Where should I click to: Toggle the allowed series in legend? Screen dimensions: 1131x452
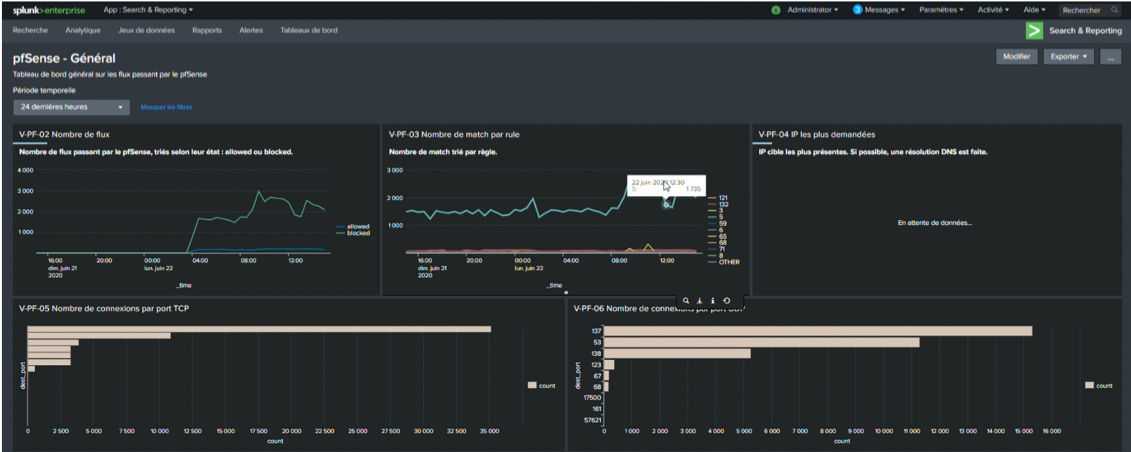[x=352, y=226]
